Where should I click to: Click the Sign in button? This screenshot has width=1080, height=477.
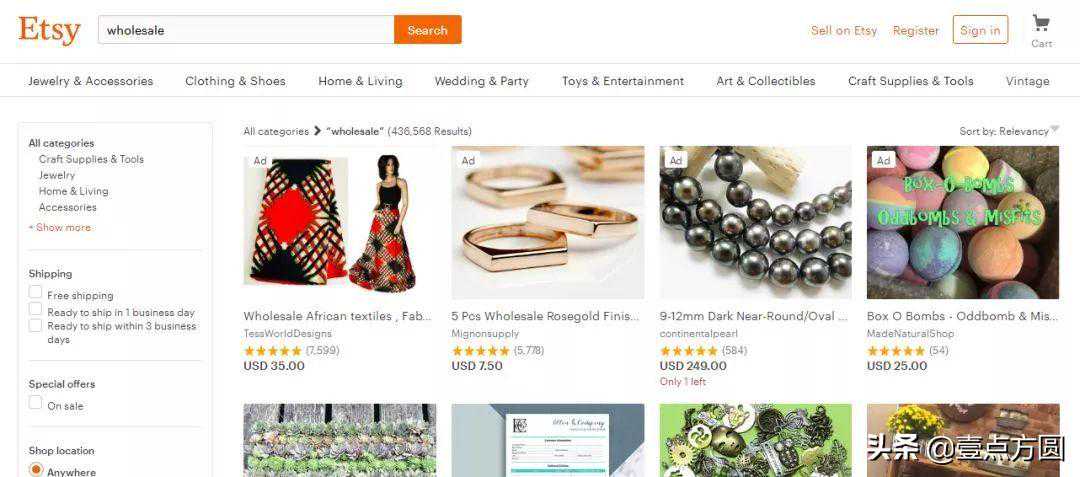(x=980, y=30)
